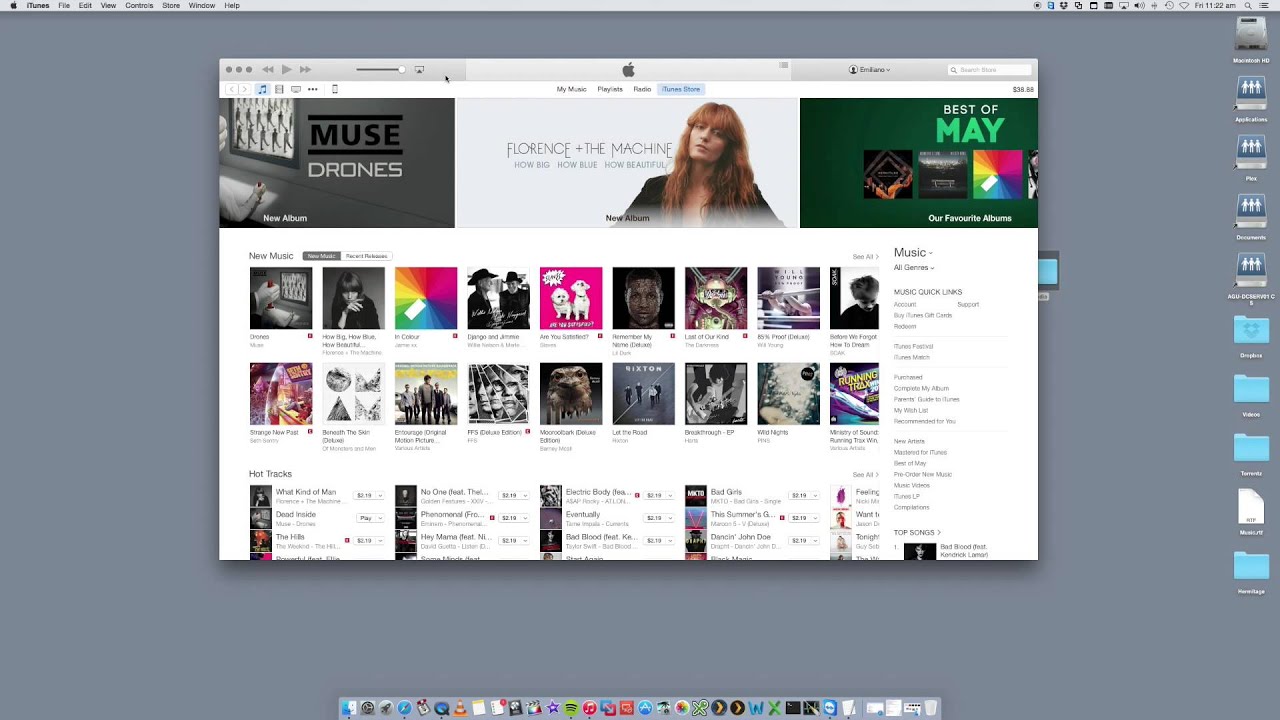
Task: Open the iPhone device icon
Action: pos(335,89)
